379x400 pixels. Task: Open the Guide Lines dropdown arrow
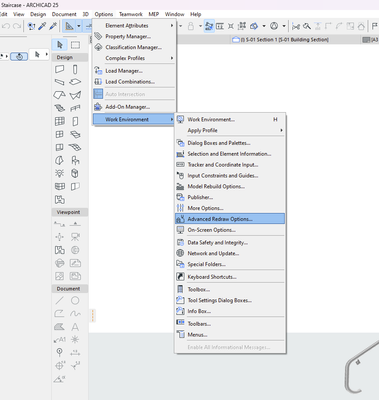pyautogui.click(x=79, y=26)
